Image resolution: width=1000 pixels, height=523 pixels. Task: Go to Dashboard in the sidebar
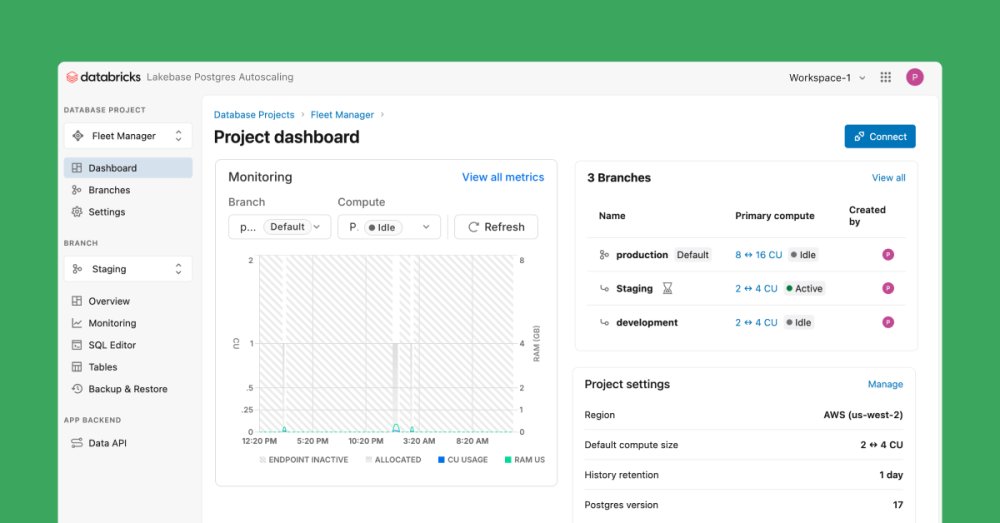point(128,168)
